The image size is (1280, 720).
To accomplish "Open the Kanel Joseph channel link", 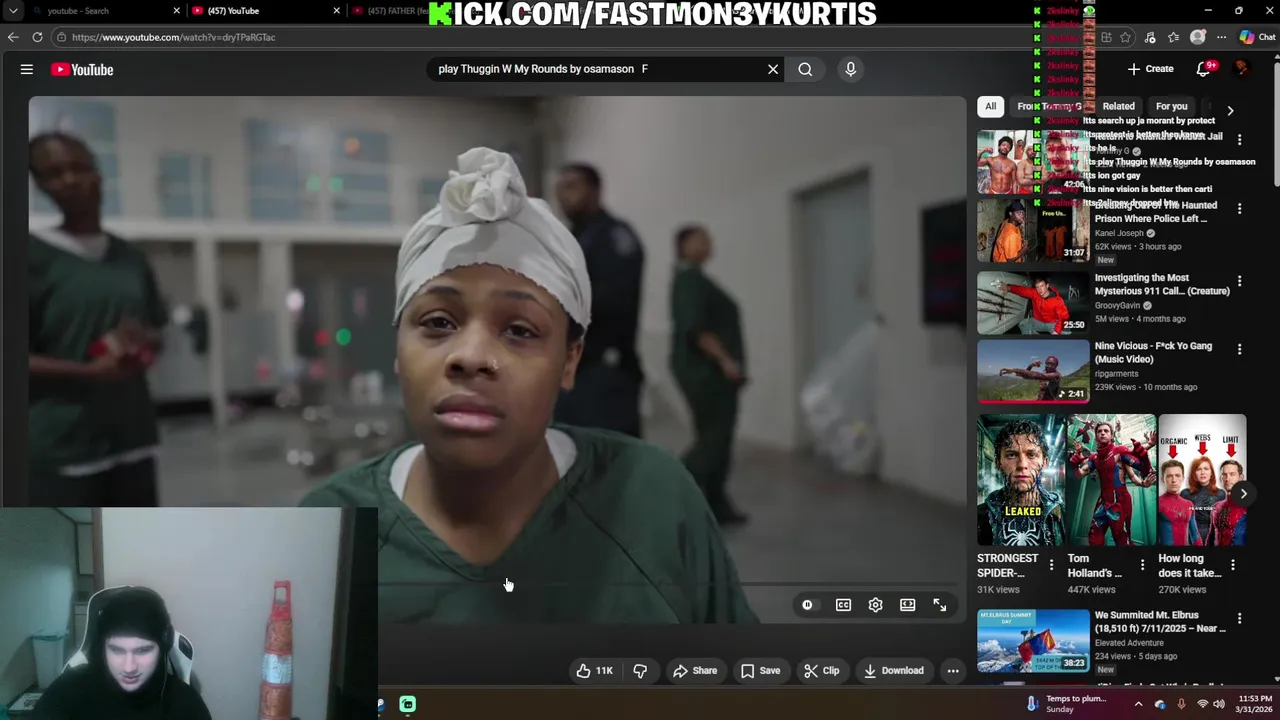I will (x=1119, y=233).
